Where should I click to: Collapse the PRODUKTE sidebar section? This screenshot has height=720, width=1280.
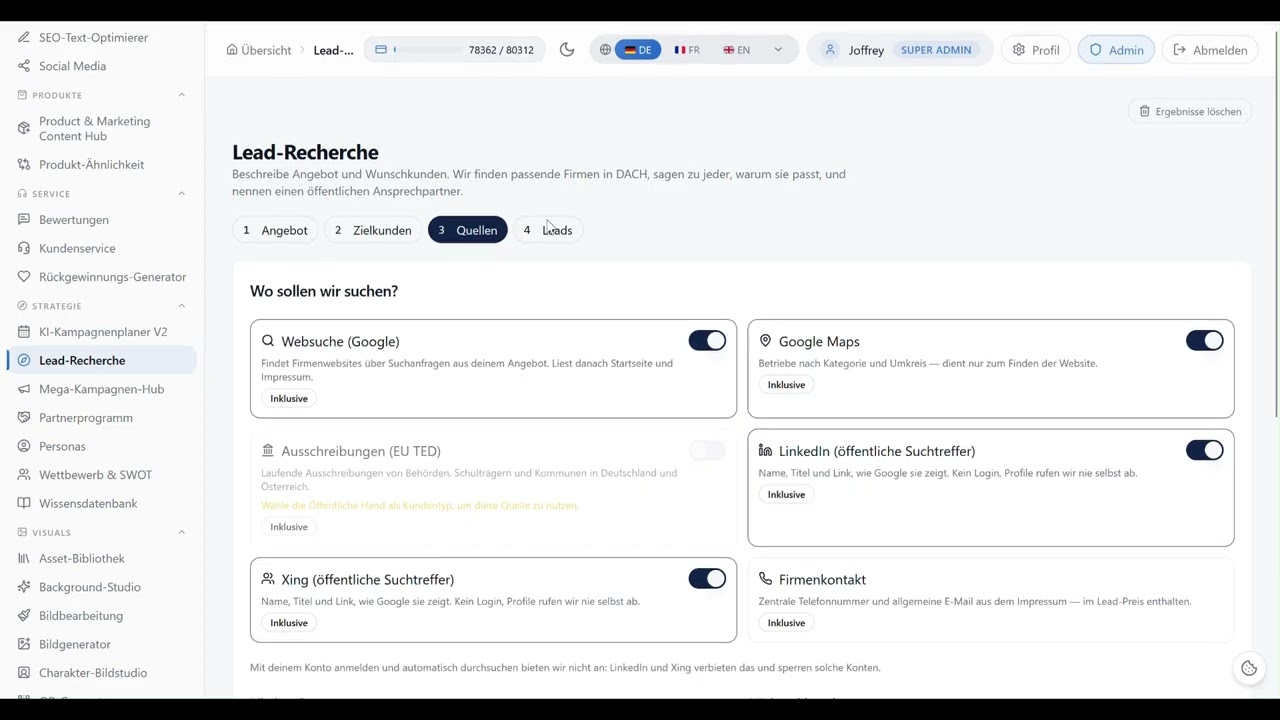(181, 95)
